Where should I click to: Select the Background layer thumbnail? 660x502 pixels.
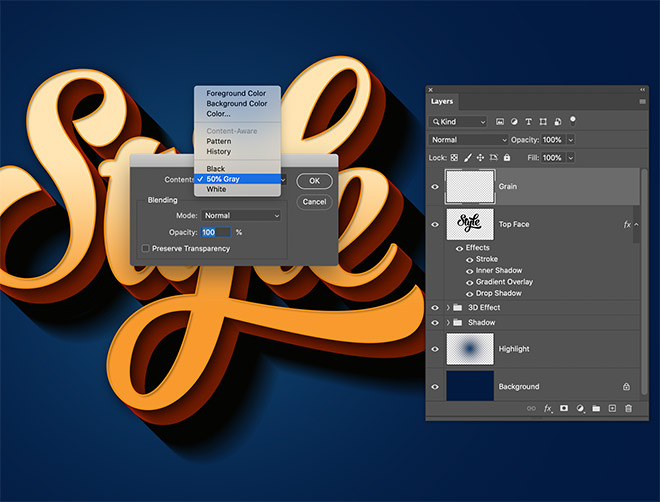[470, 386]
